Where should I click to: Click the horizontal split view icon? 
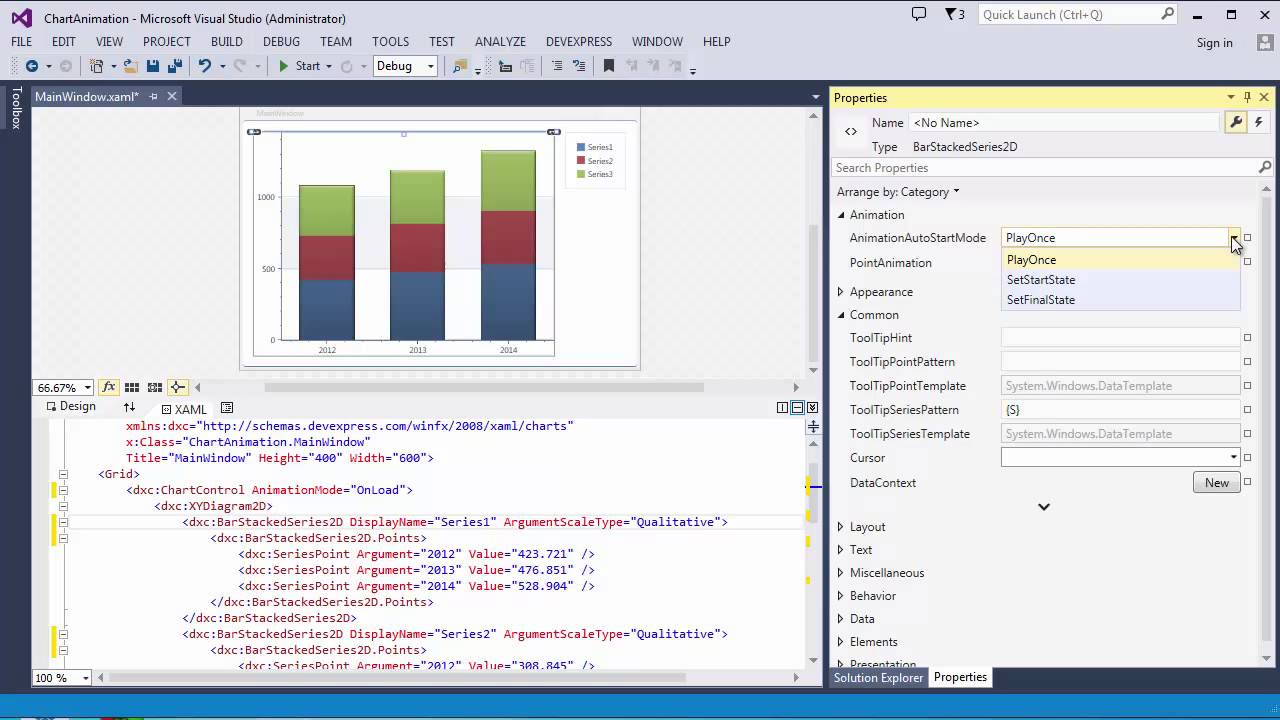tap(797, 408)
